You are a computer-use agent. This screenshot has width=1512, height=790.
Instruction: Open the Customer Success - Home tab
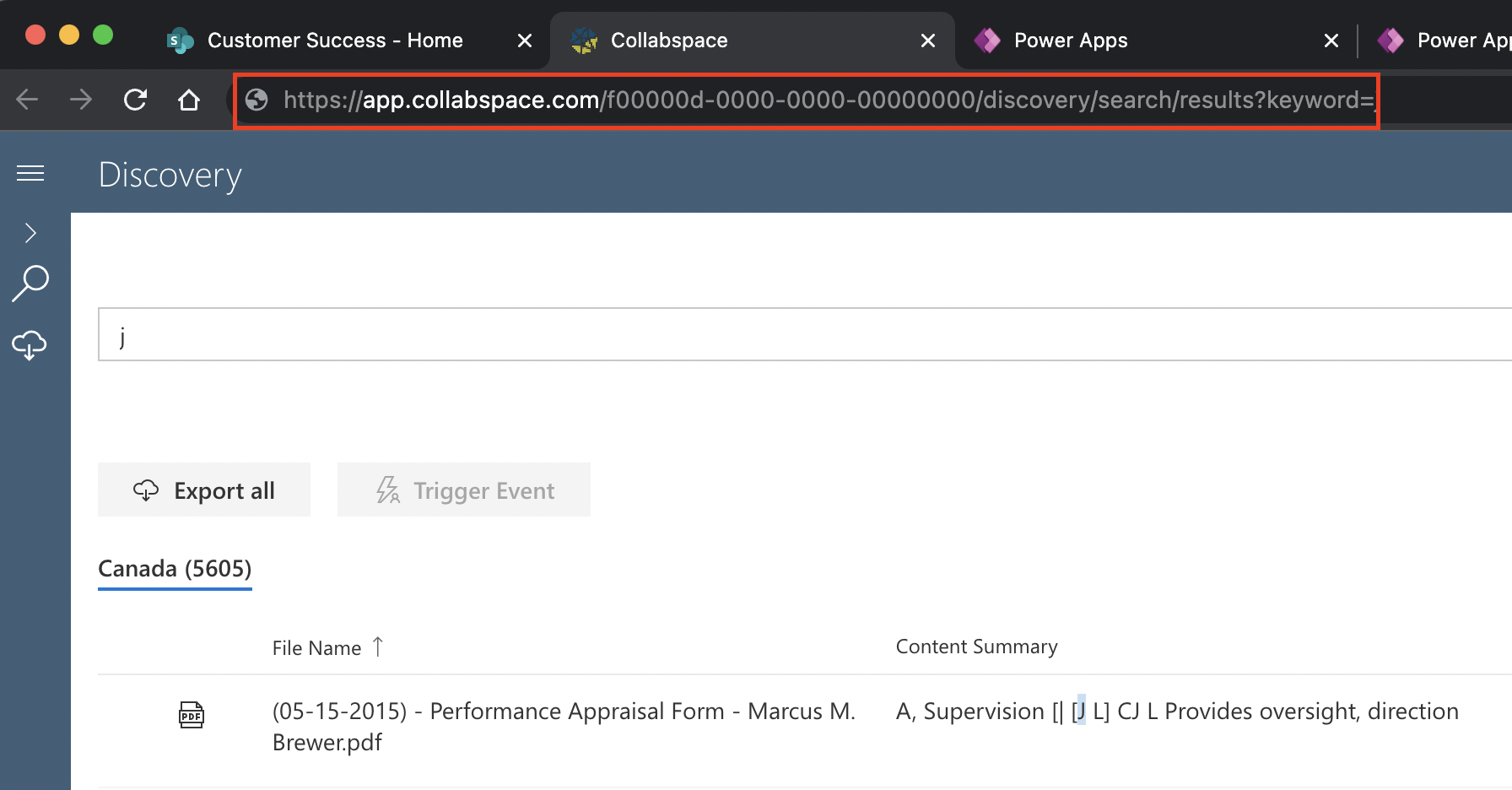click(334, 40)
